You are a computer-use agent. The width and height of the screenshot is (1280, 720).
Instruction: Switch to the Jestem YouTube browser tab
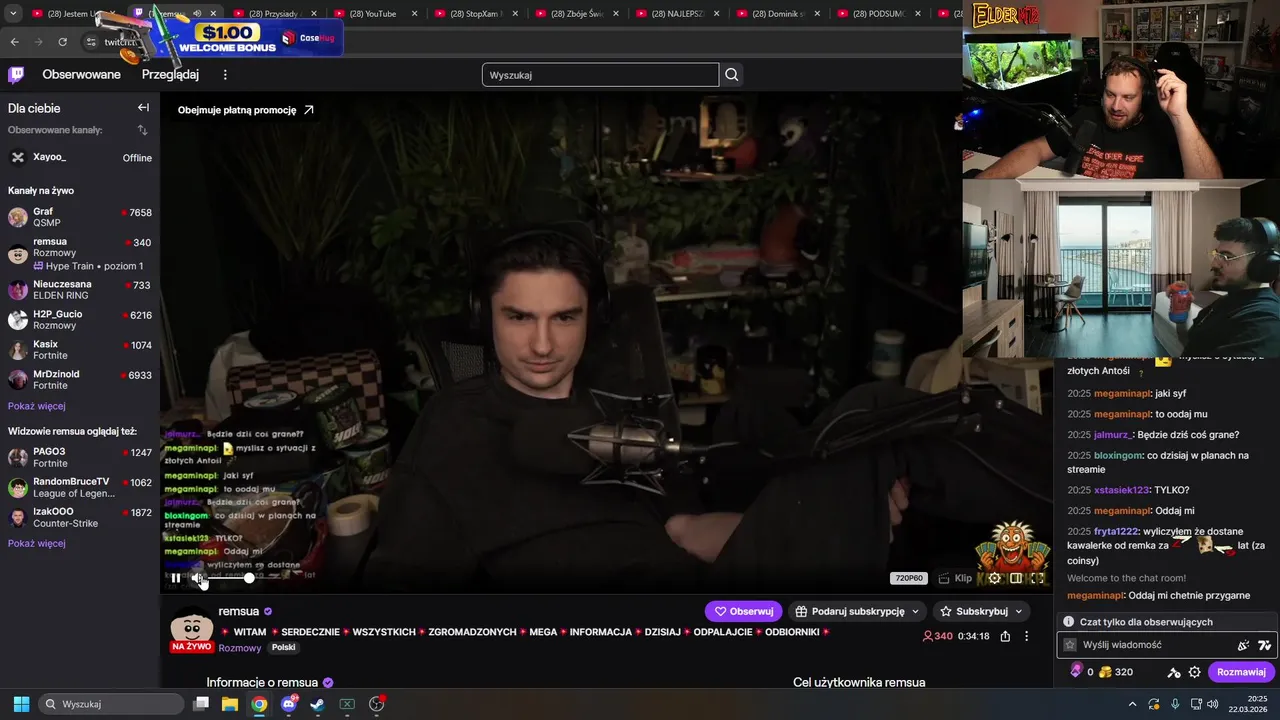point(75,13)
